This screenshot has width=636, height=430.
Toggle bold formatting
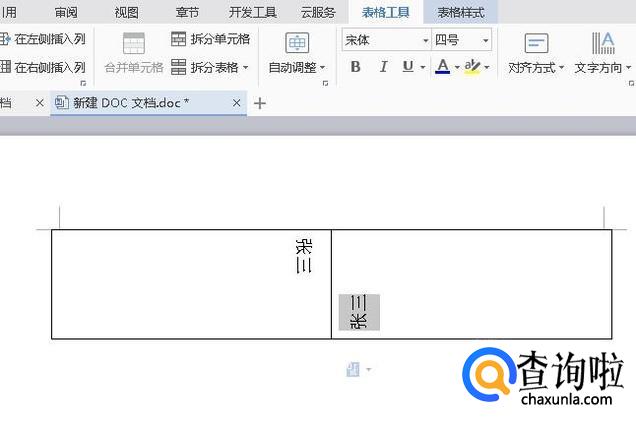(356, 67)
